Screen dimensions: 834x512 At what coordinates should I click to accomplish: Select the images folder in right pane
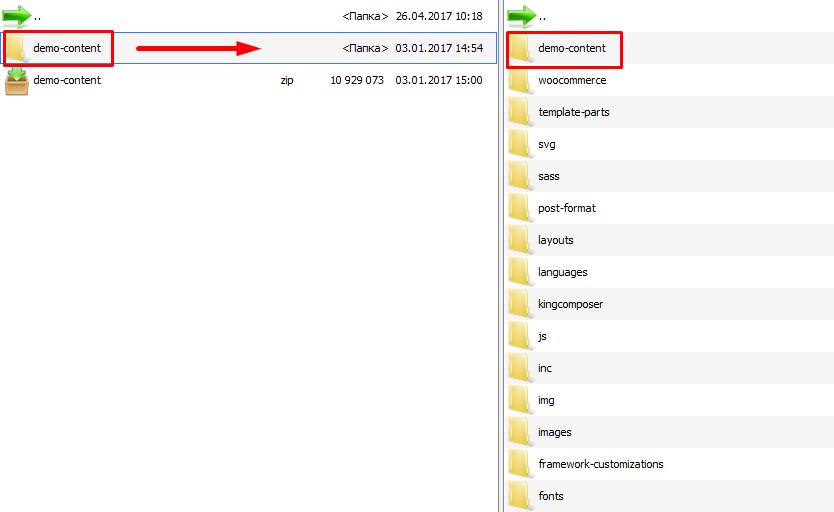coord(555,432)
